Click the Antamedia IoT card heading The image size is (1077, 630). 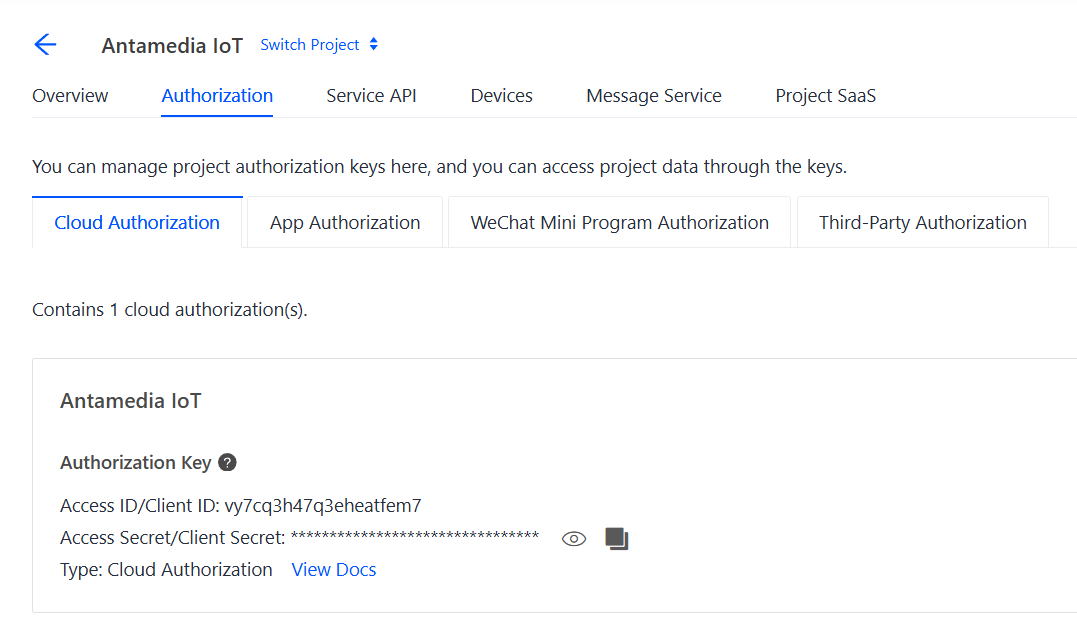(x=131, y=401)
